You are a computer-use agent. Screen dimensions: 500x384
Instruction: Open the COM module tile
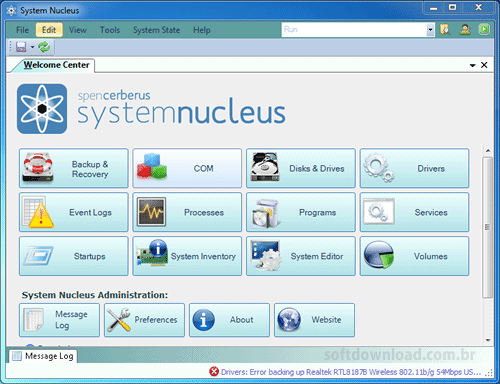(187, 168)
